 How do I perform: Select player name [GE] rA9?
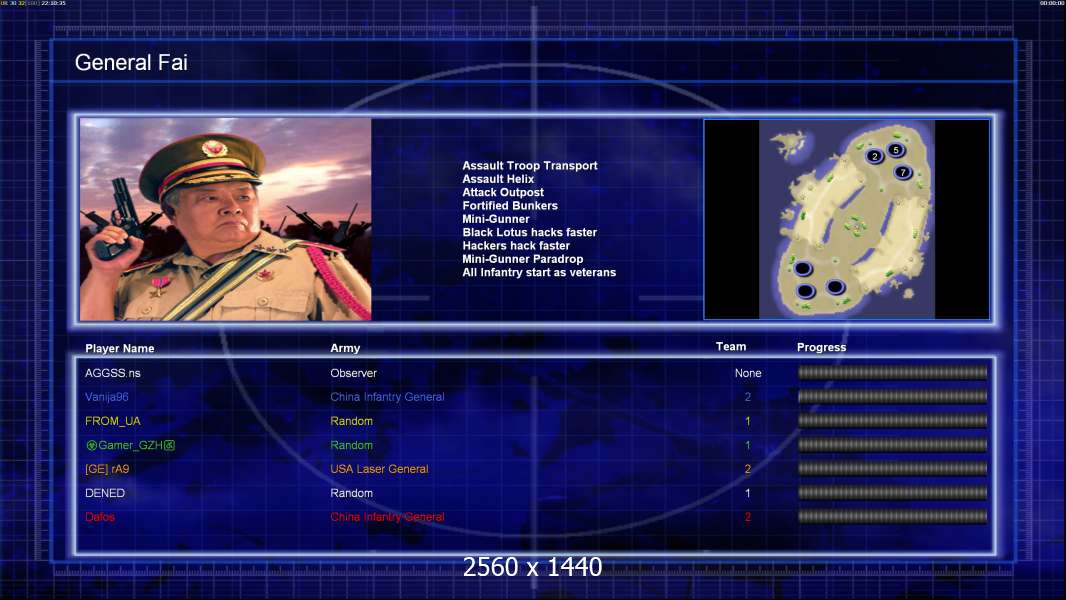coord(107,469)
